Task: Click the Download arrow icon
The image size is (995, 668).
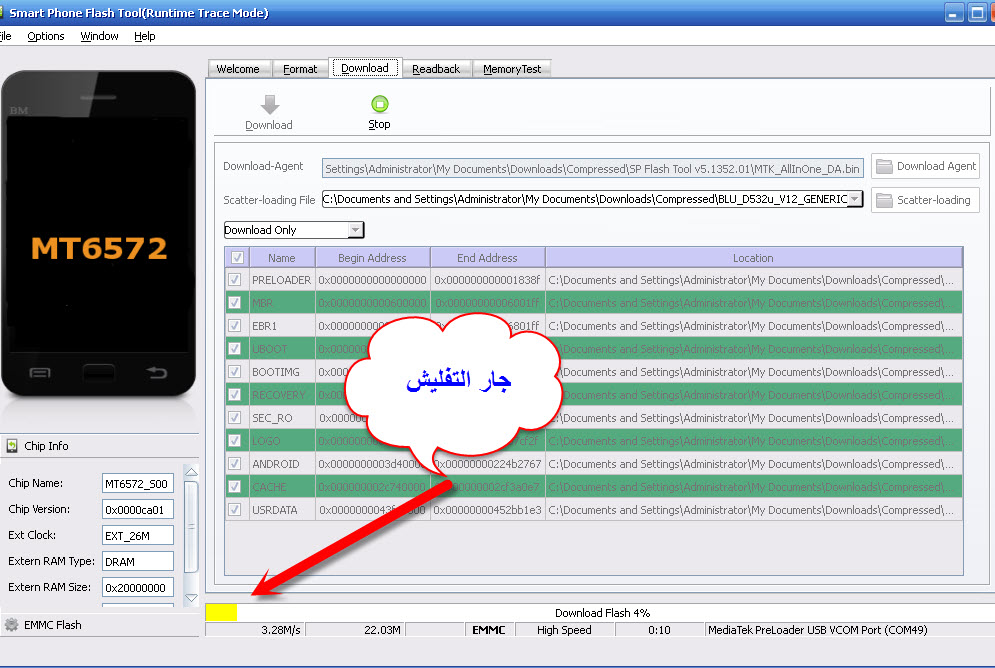Action: [270, 105]
